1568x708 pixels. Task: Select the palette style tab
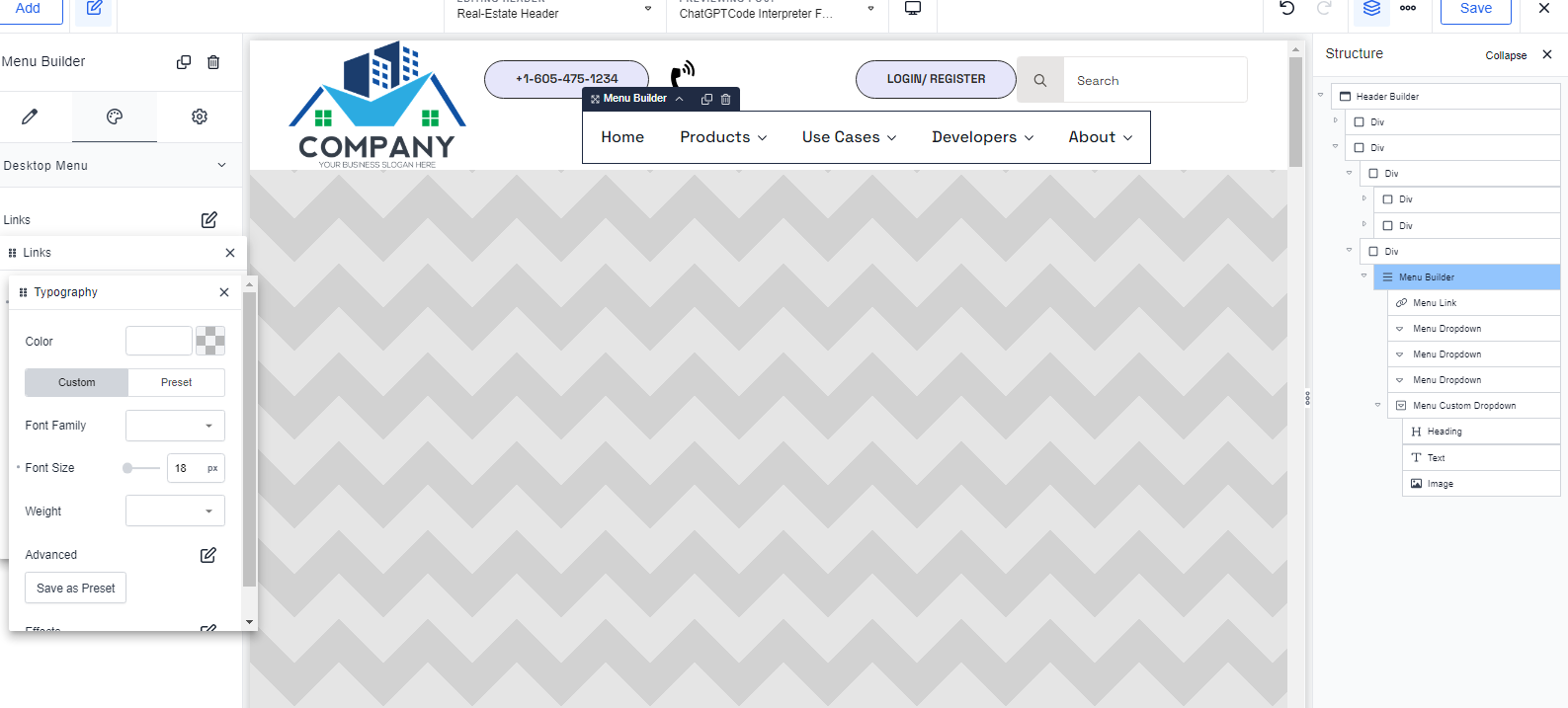(x=115, y=117)
